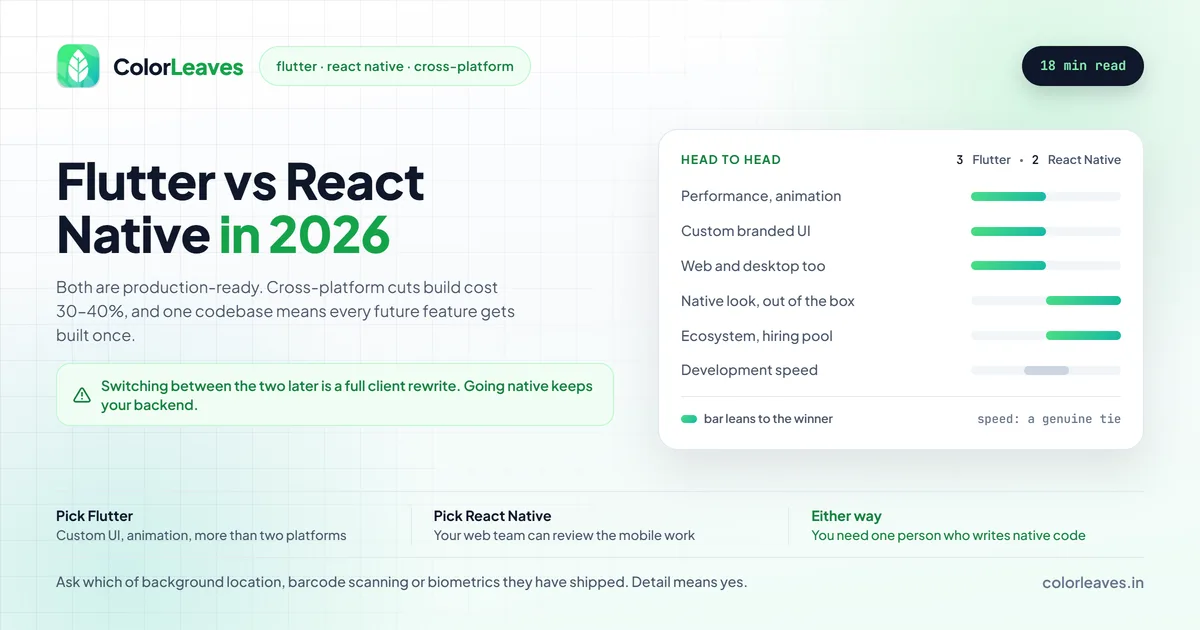
Task: Open the colorleaves.in website link
Action: (1093, 582)
